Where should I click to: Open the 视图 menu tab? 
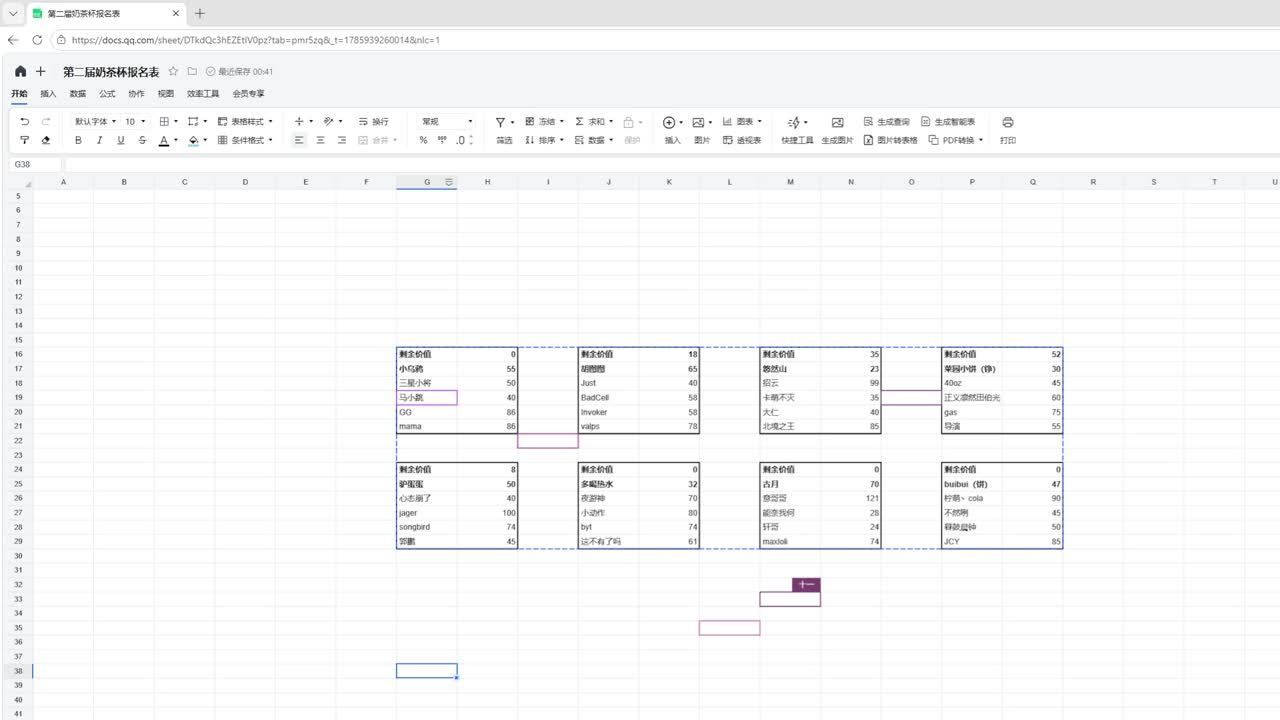point(165,94)
